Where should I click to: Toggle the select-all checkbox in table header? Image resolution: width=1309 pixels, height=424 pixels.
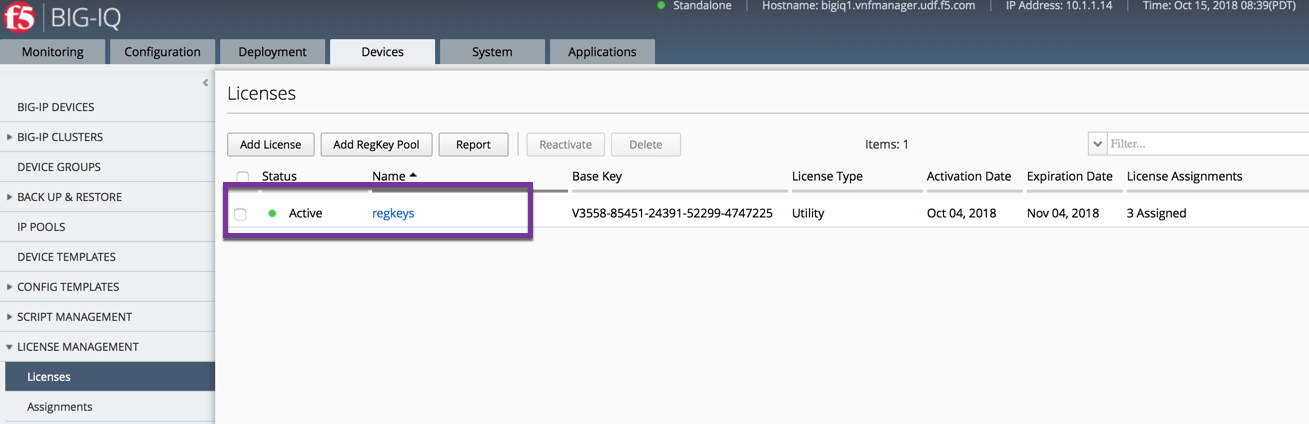pos(242,177)
